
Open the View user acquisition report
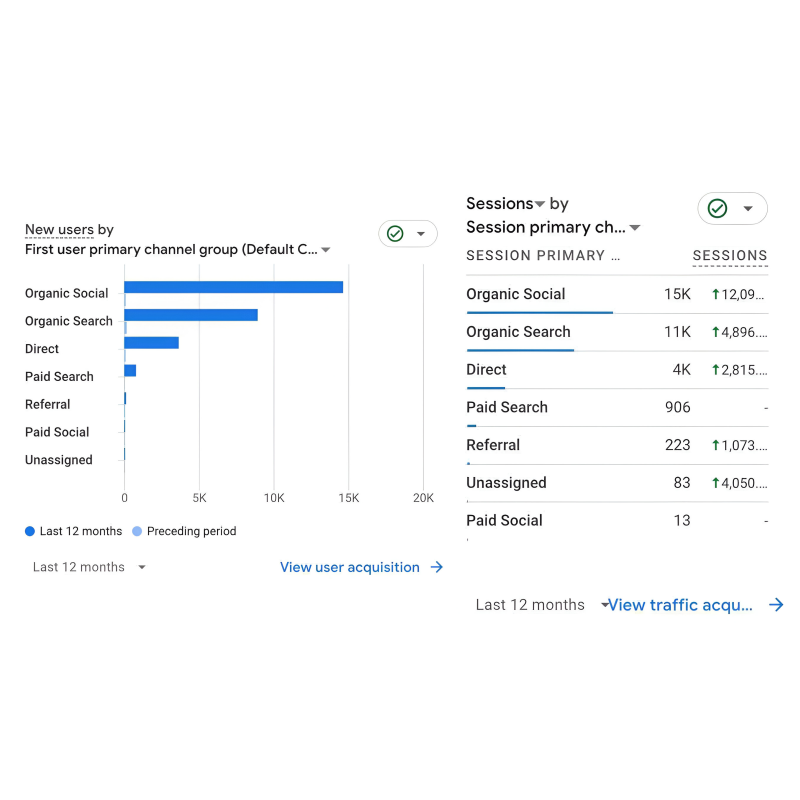coord(349,567)
